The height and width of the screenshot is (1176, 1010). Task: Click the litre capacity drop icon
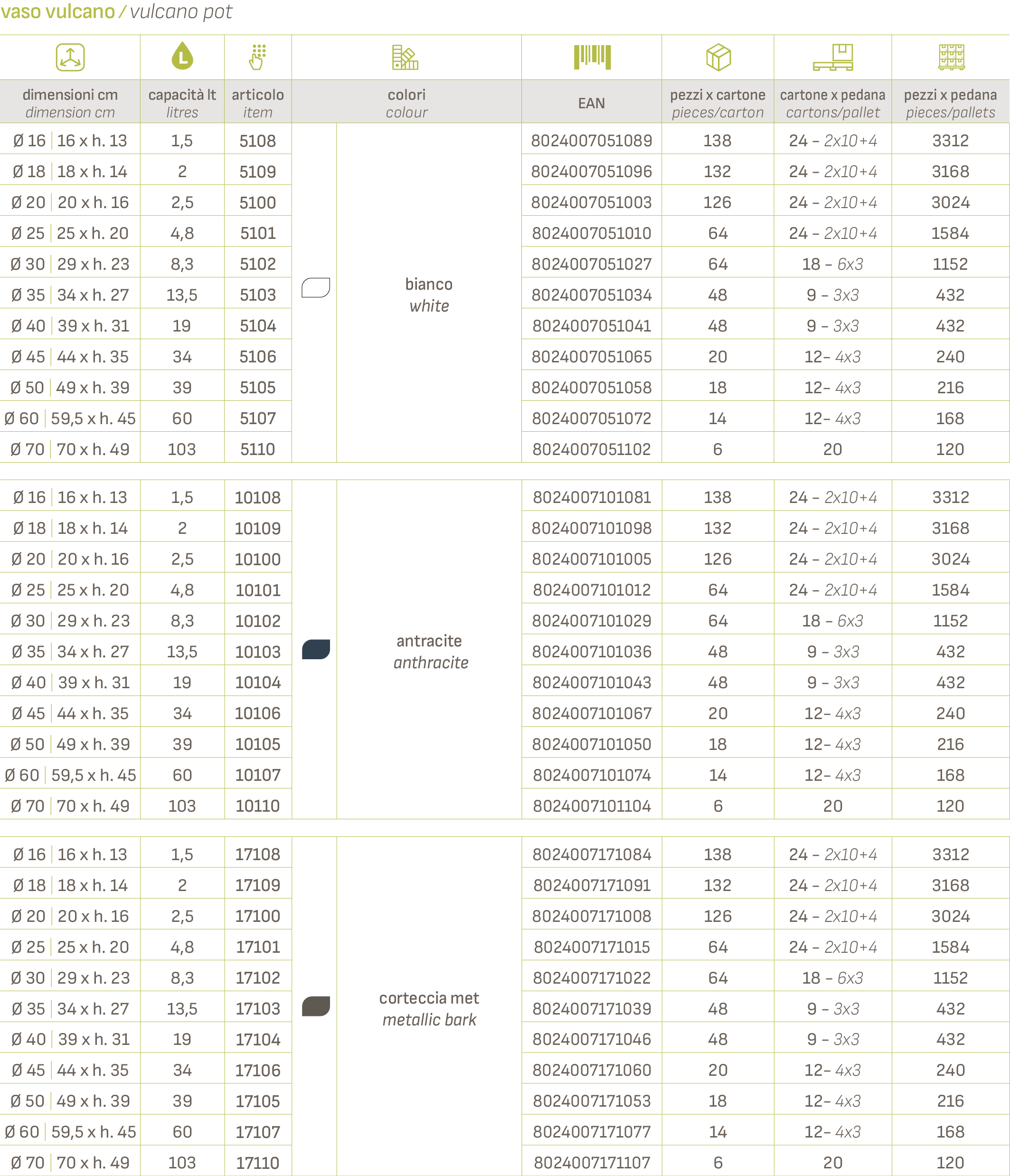click(x=182, y=56)
